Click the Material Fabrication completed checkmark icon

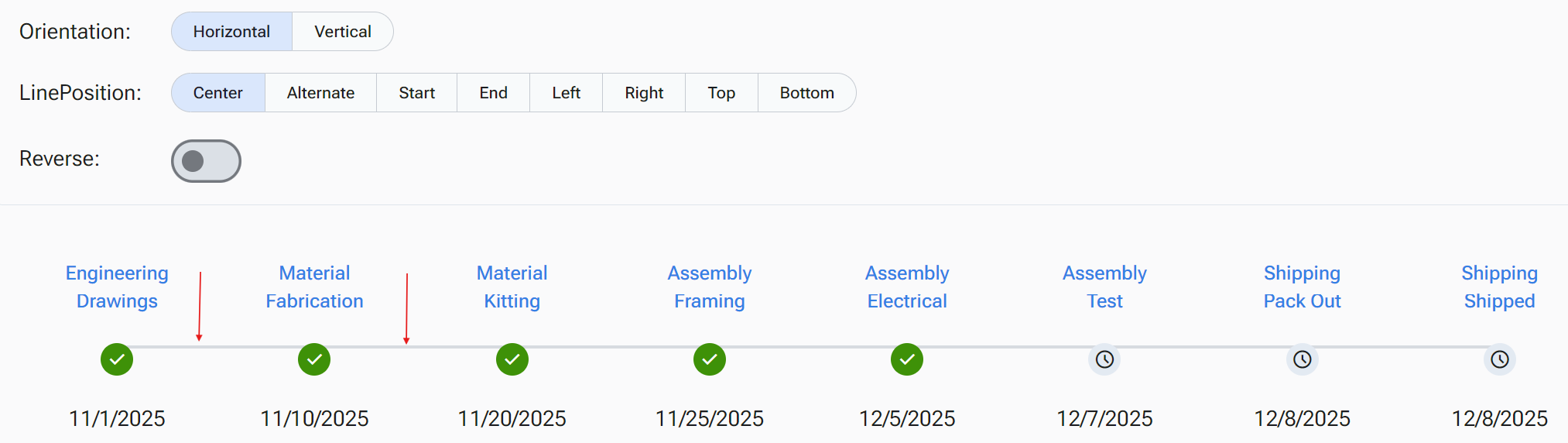click(314, 359)
